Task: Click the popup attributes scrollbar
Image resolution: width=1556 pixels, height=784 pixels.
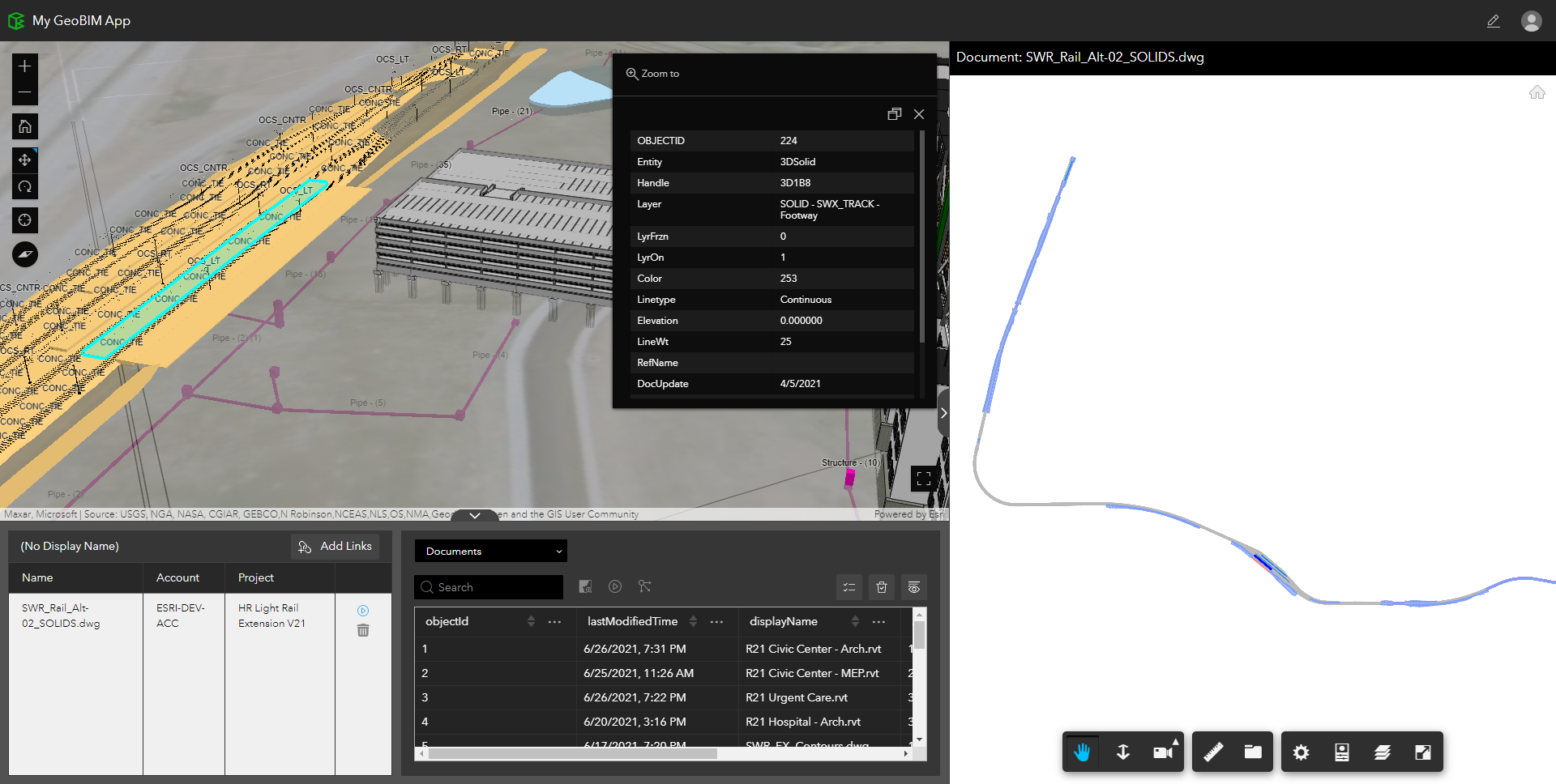Action: (x=922, y=236)
